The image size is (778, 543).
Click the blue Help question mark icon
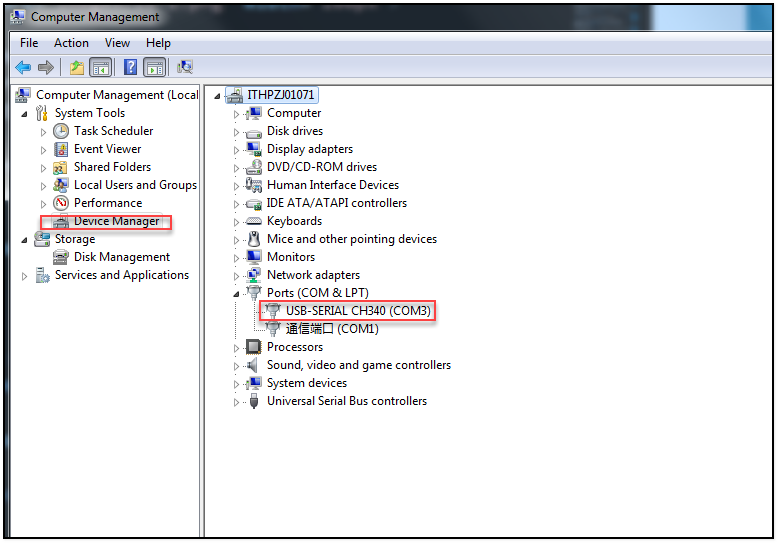130,67
